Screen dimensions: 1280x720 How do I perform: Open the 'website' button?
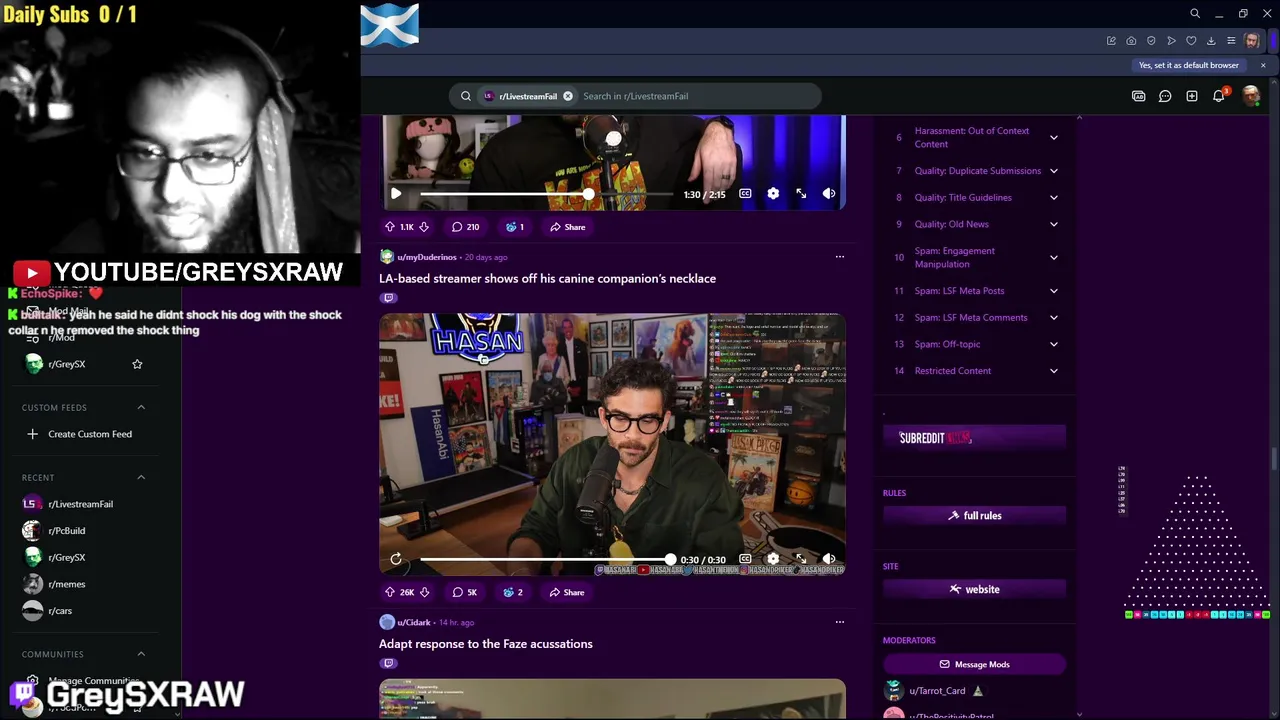pyautogui.click(x=974, y=589)
